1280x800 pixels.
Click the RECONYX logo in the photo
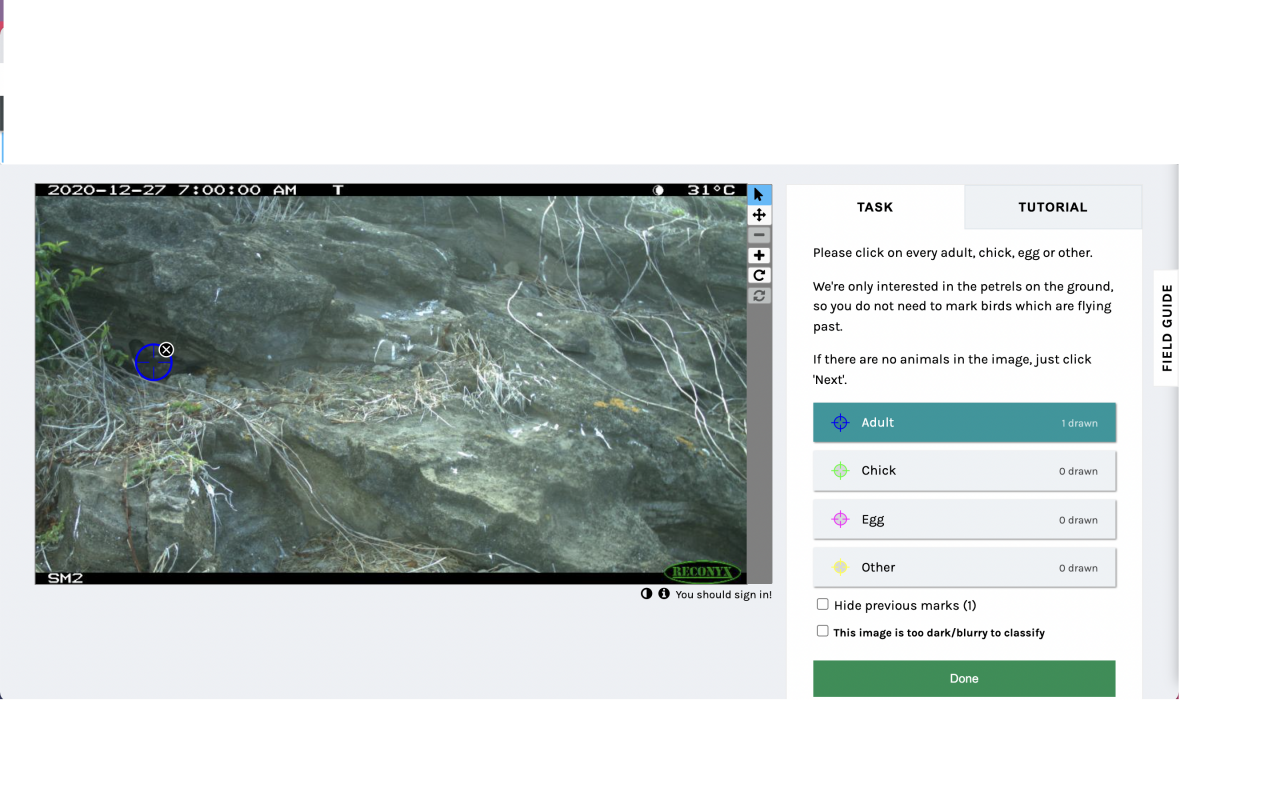click(x=702, y=573)
